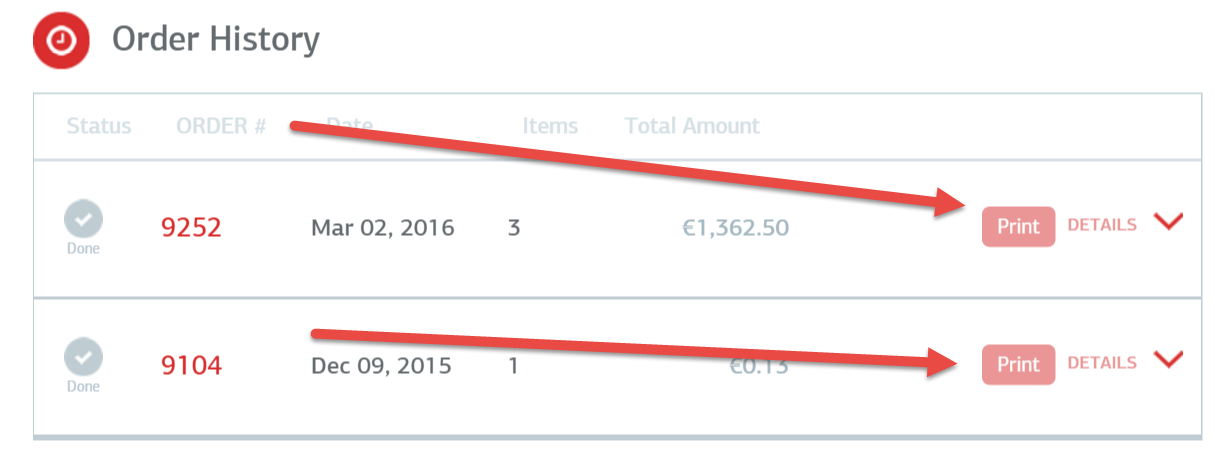The height and width of the screenshot is (468, 1215).
Task: Expand order 9252 with the red chevron
Action: point(1168,222)
